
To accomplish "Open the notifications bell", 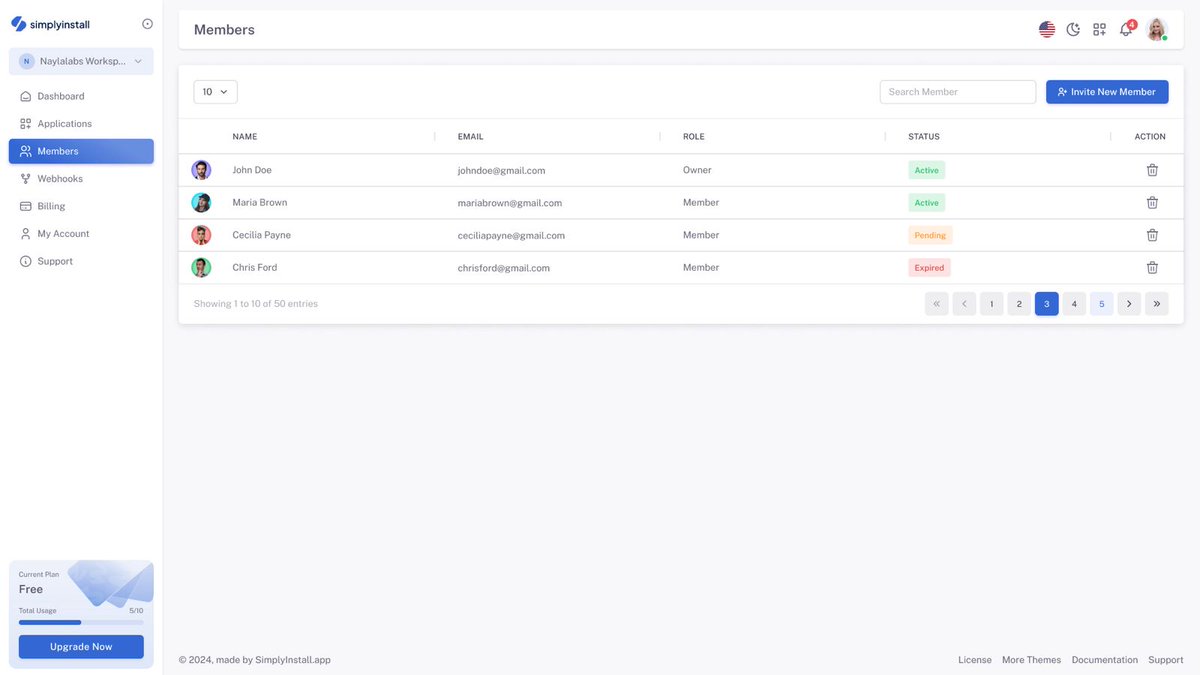I will tap(1126, 29).
